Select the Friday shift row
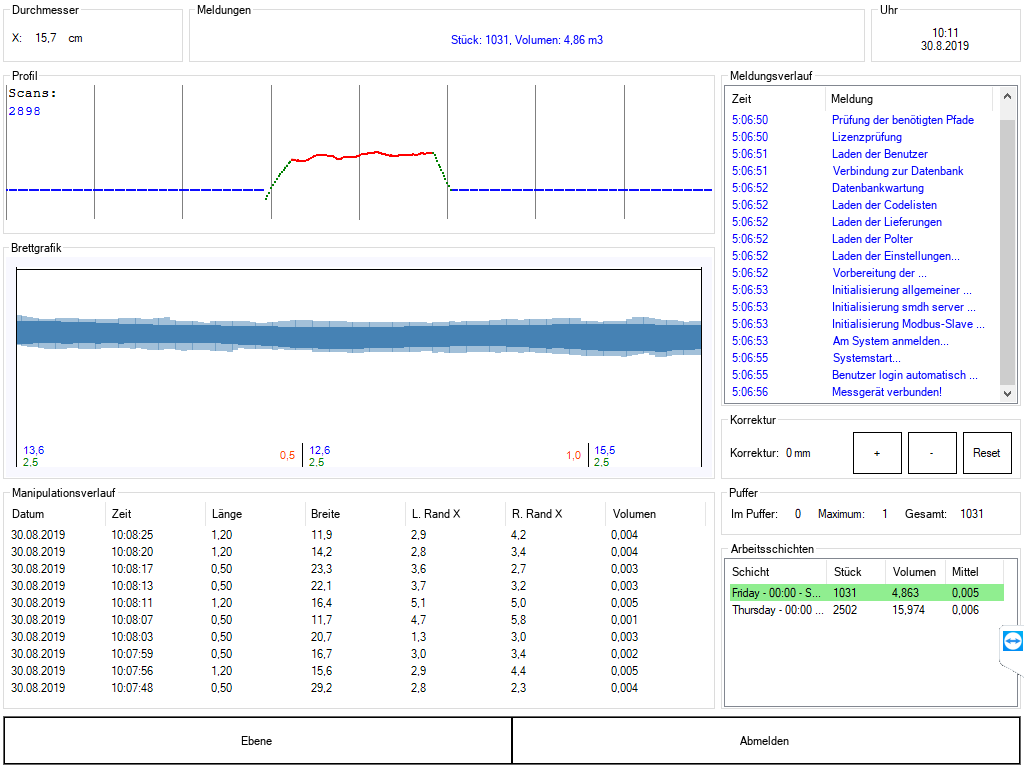Image resolution: width=1024 pixels, height=768 pixels. (x=867, y=593)
